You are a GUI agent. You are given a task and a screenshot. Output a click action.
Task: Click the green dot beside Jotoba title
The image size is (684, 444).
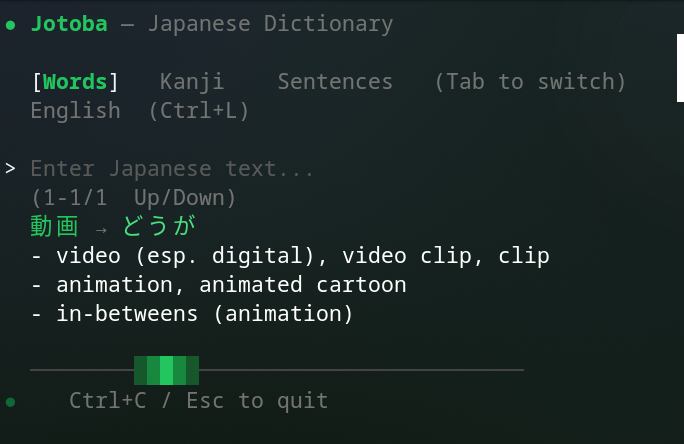pyautogui.click(x=11, y=25)
